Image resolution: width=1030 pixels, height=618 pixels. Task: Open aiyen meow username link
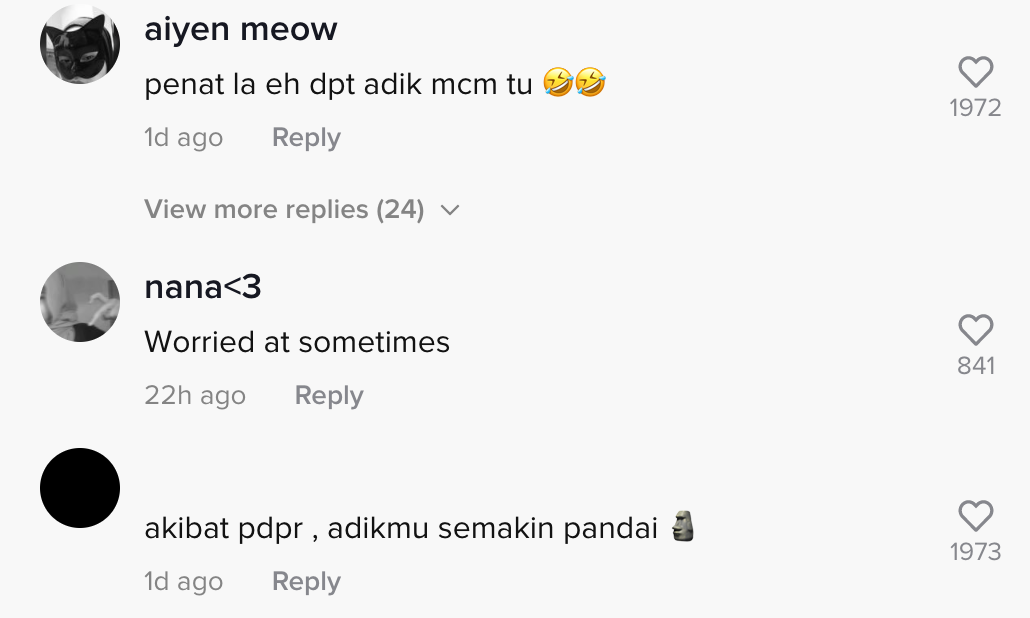click(x=241, y=30)
